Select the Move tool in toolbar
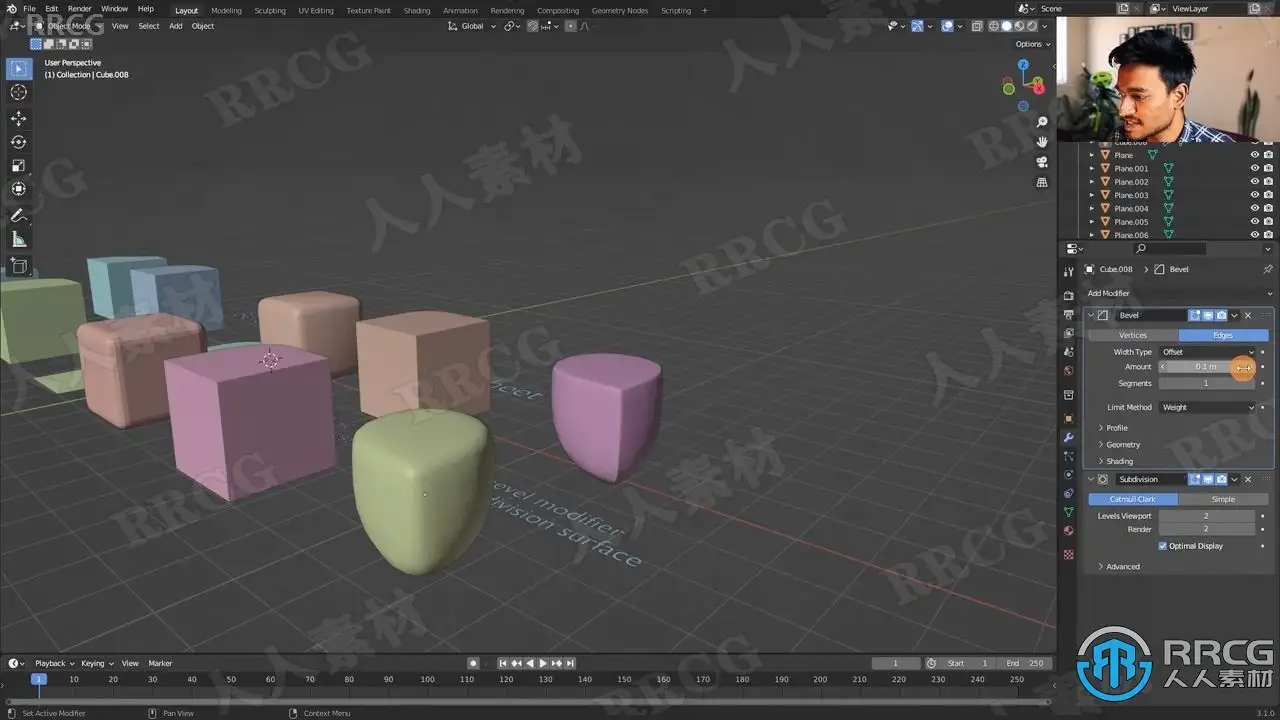Viewport: 1280px width, 720px height. click(18, 118)
